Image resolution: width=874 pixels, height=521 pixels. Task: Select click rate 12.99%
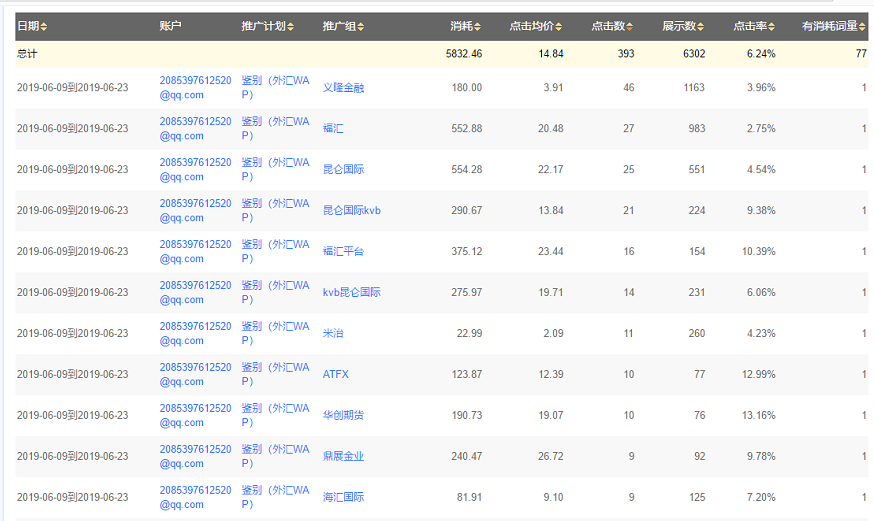[x=758, y=374]
